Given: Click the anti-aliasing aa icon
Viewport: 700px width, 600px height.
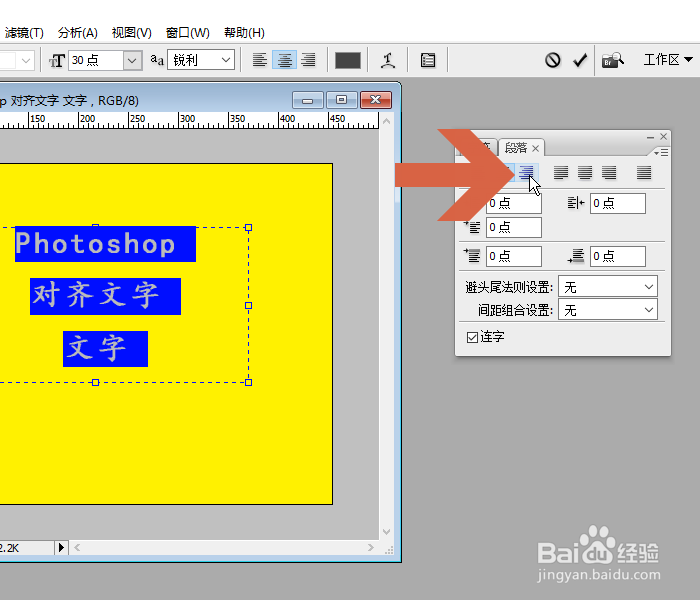Looking at the screenshot, I should 157,60.
